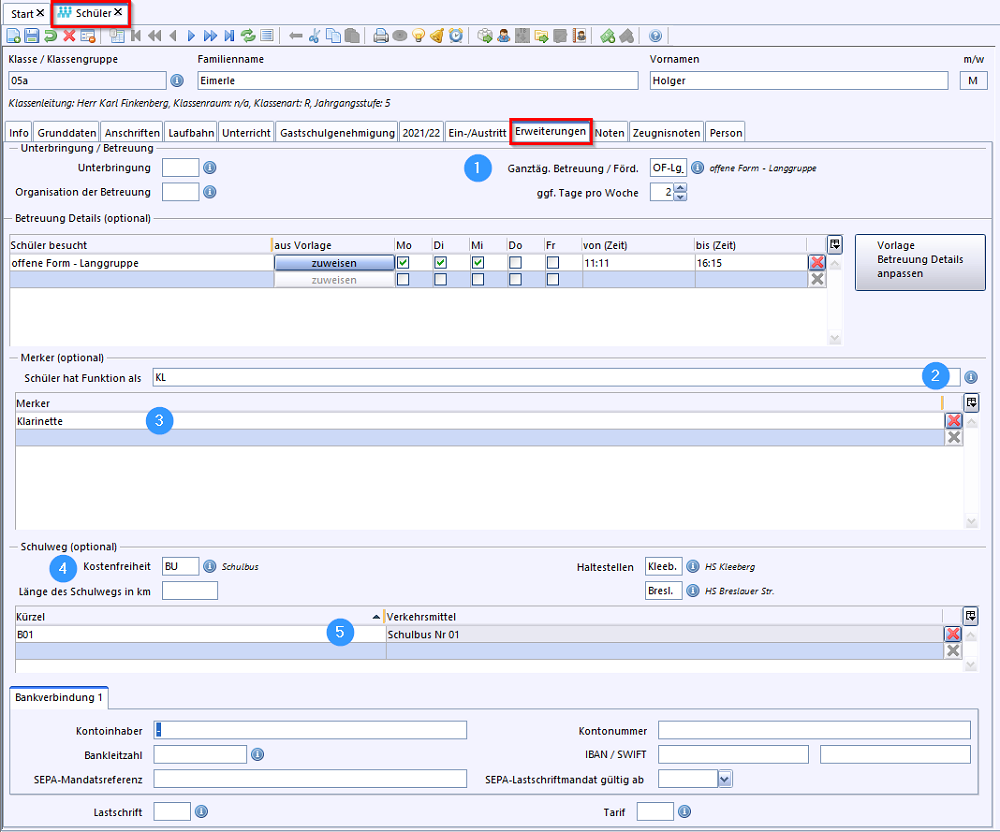Check Mi in the empty Betreuung row
Image resolution: width=1000 pixels, height=832 pixels.
pos(478,279)
